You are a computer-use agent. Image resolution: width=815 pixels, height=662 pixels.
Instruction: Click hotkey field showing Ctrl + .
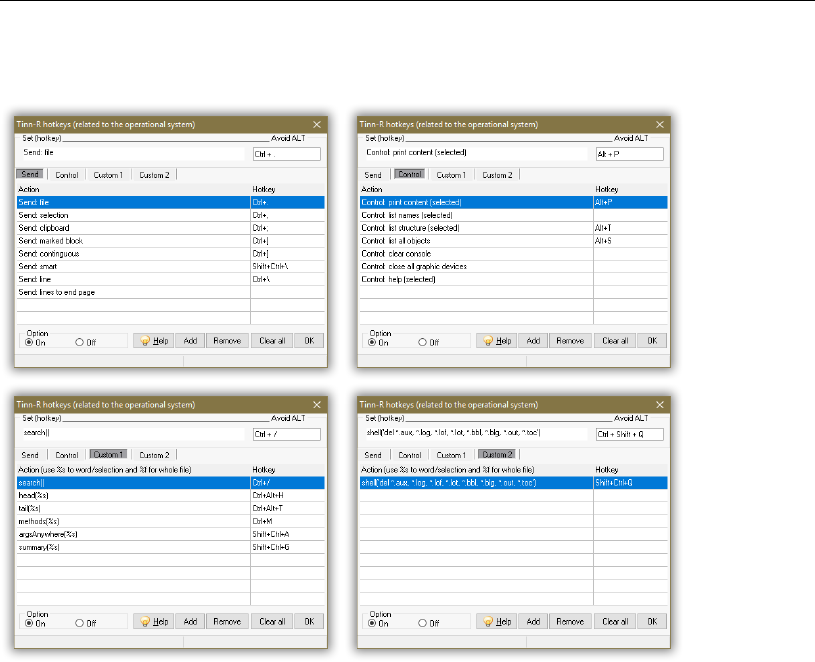coord(287,154)
